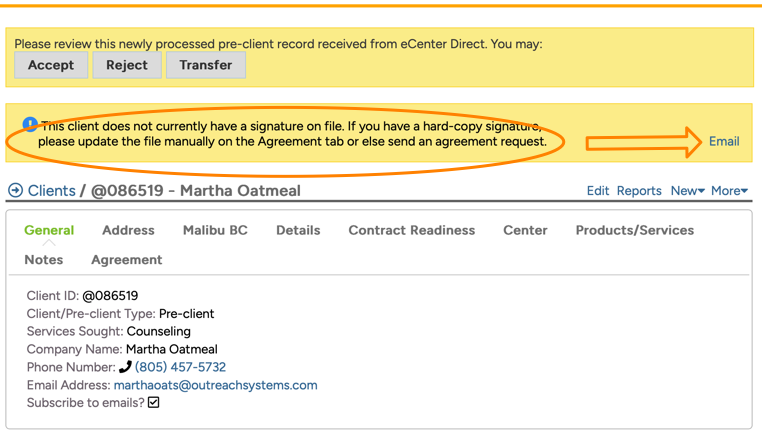This screenshot has width=762, height=434.
Task: Go to the Agreement tab
Action: pos(126,259)
